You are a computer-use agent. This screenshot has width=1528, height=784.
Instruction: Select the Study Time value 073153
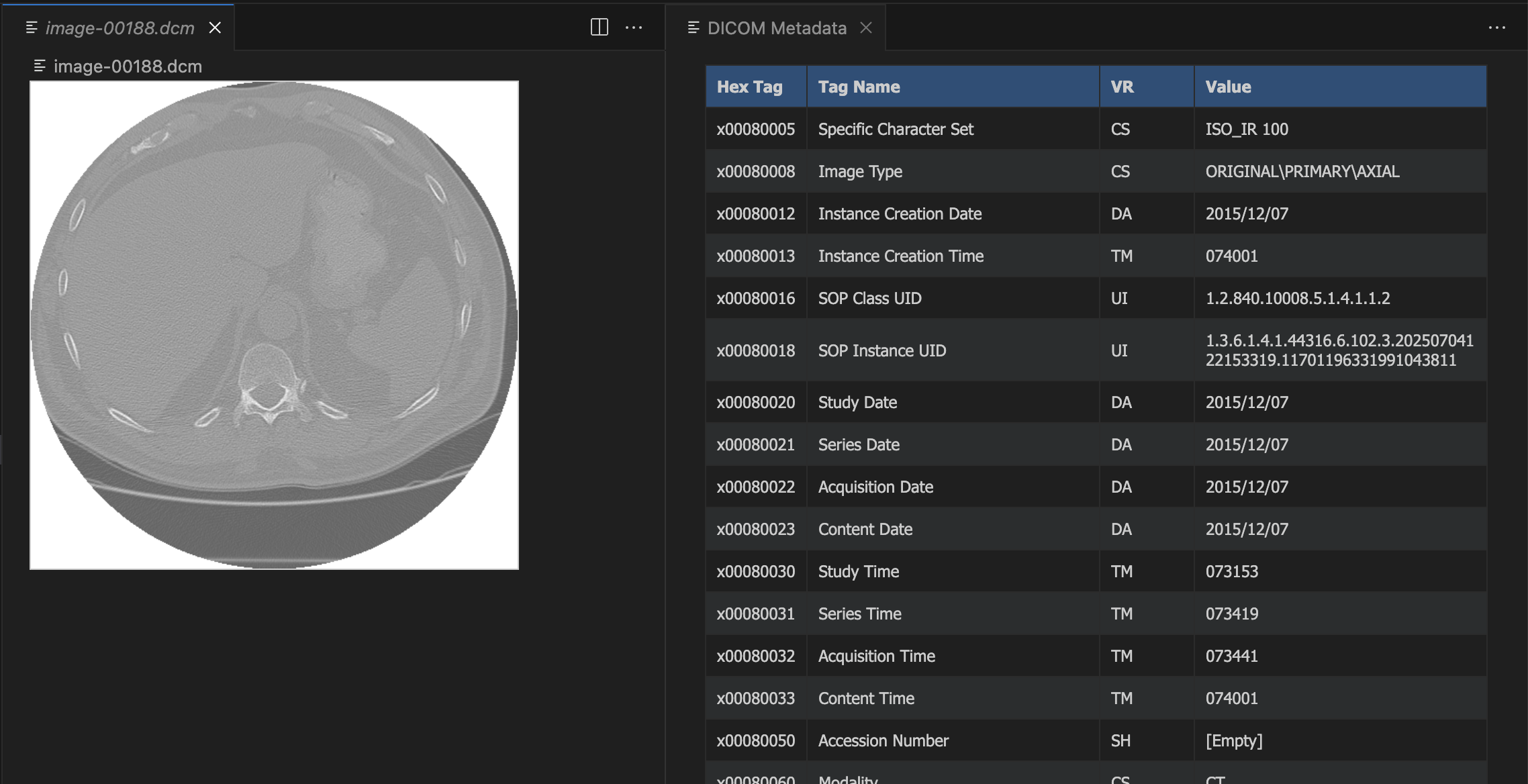tap(1231, 571)
